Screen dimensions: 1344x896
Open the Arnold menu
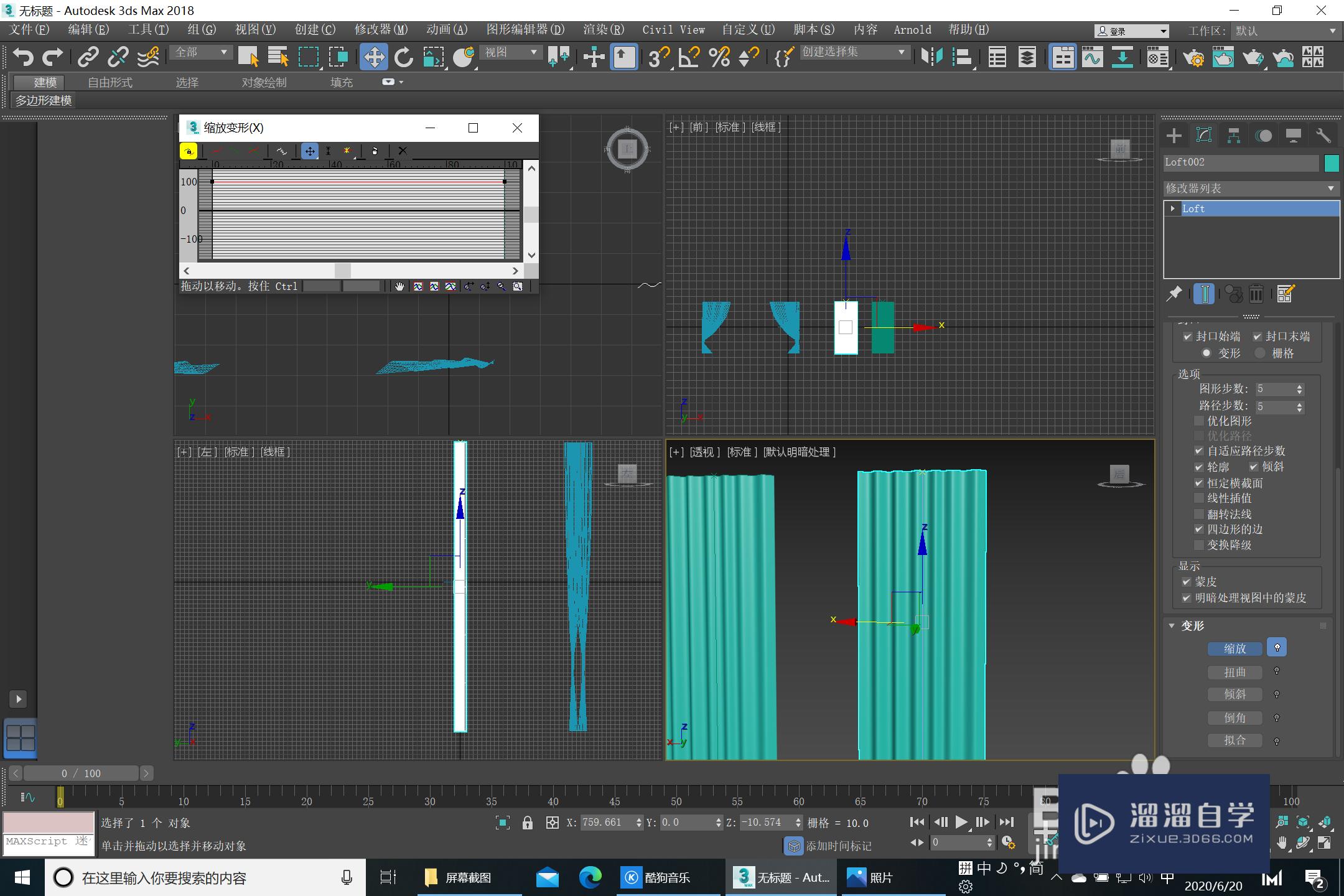pos(913,30)
